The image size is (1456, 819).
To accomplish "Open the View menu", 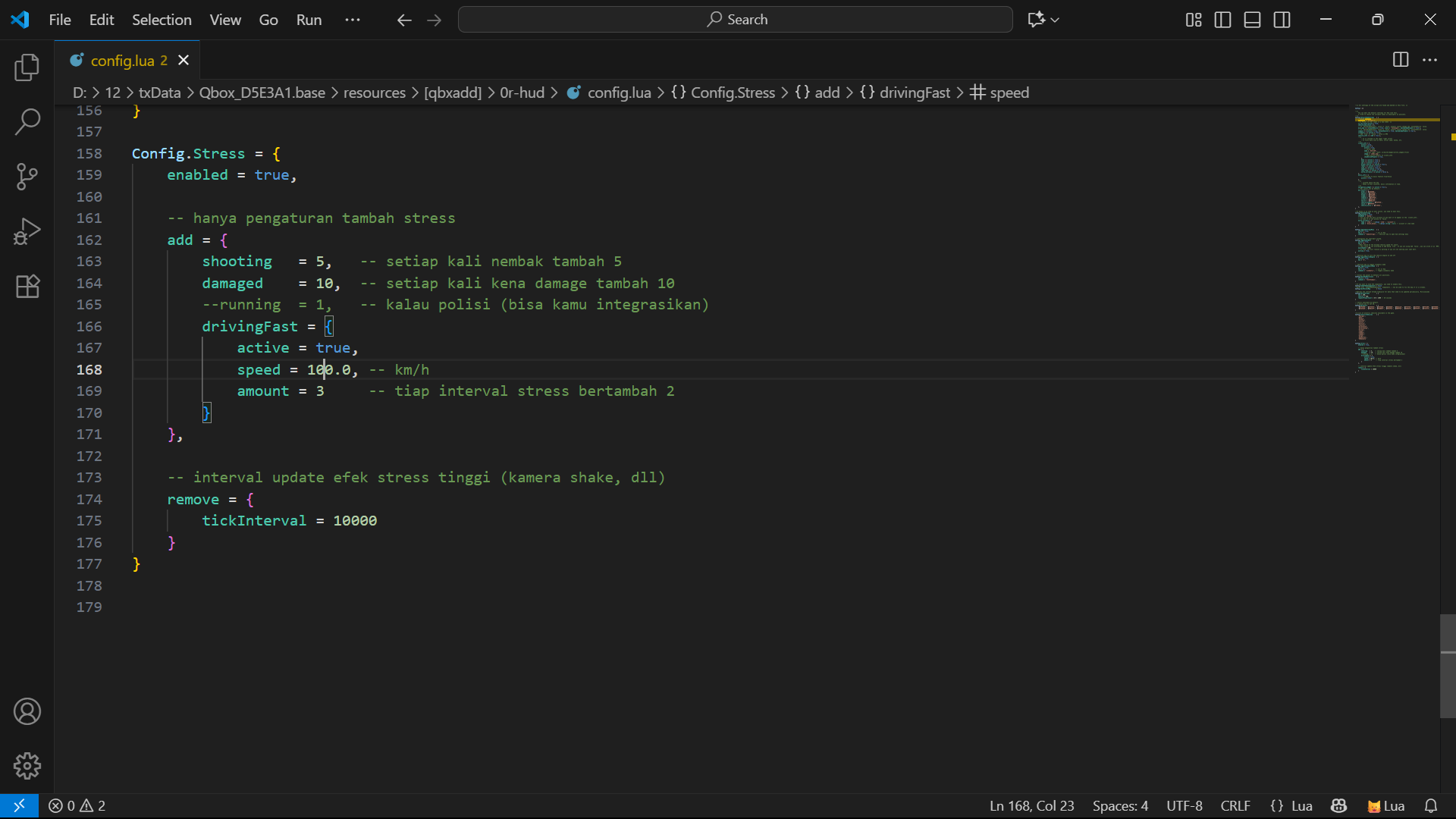I will coord(225,20).
